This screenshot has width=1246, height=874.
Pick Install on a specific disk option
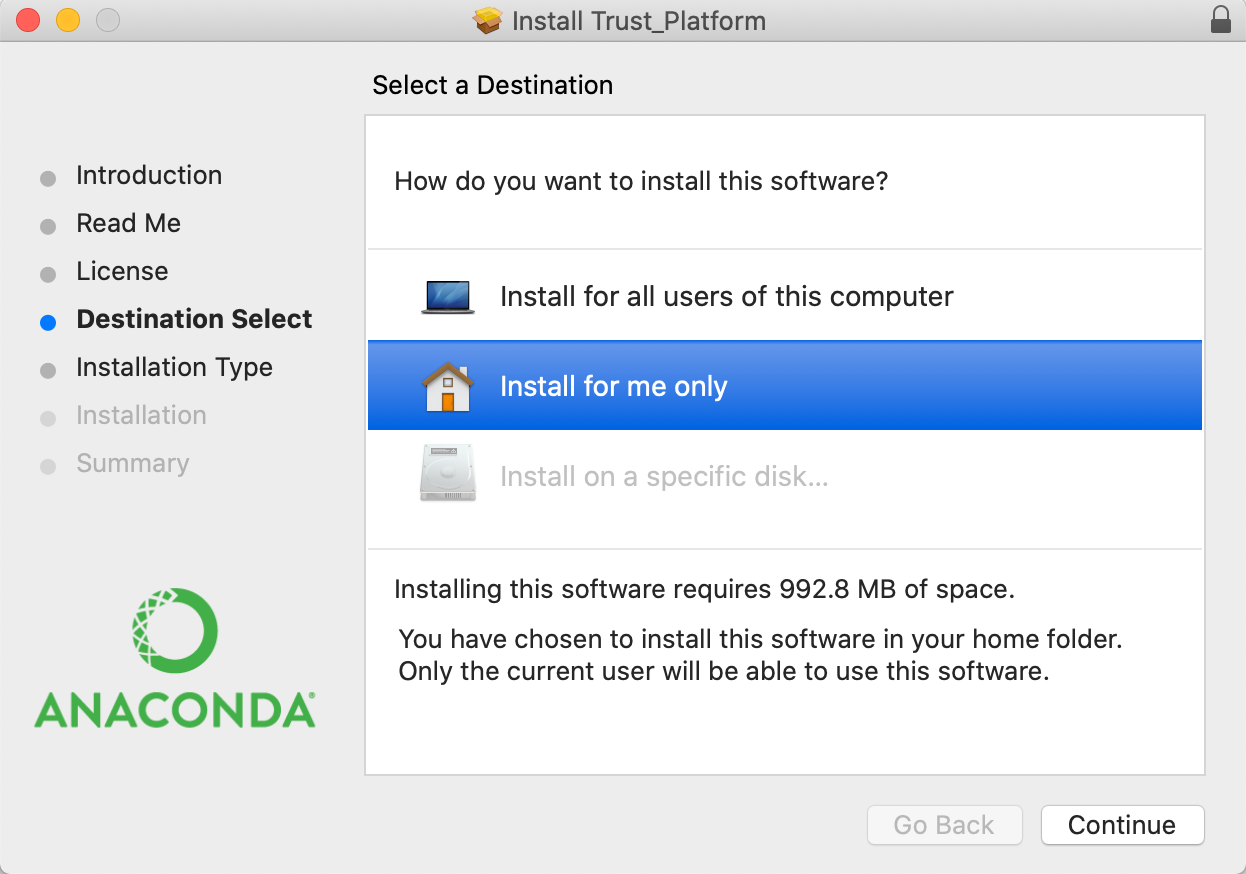[664, 477]
